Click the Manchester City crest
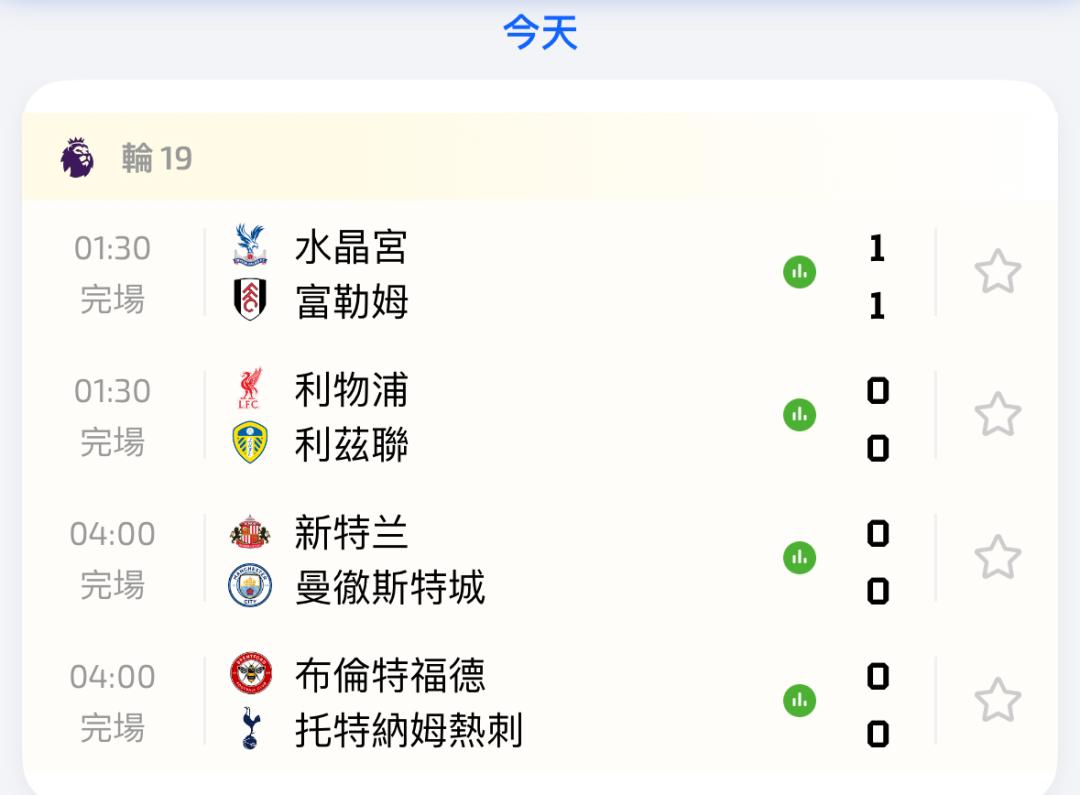Viewport: 1080px width, 795px height. pos(250,586)
